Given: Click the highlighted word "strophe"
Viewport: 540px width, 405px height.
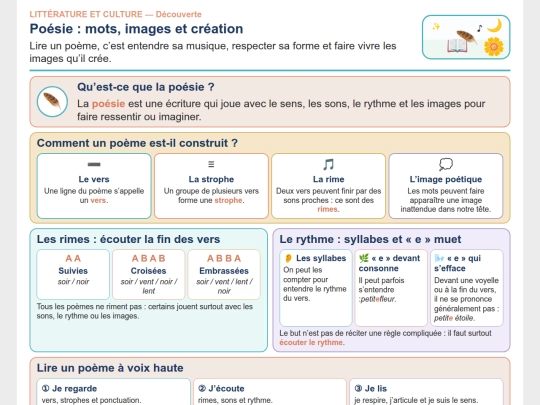Looking at the screenshot, I should (228, 200).
